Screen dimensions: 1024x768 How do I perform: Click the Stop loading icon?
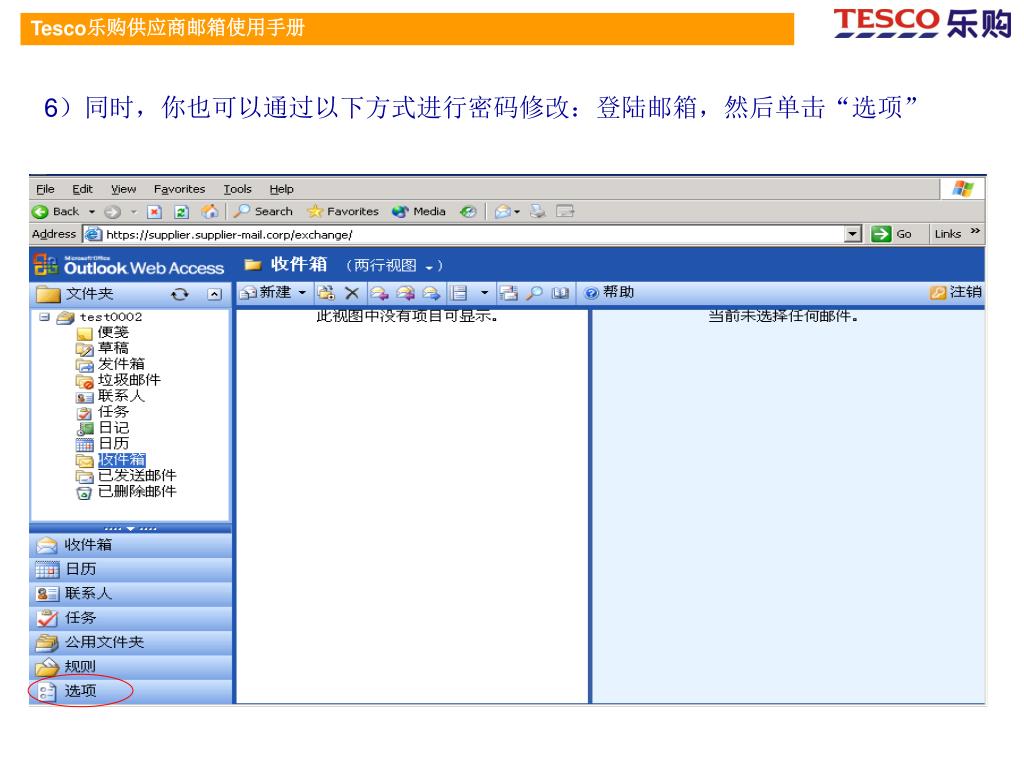point(155,212)
